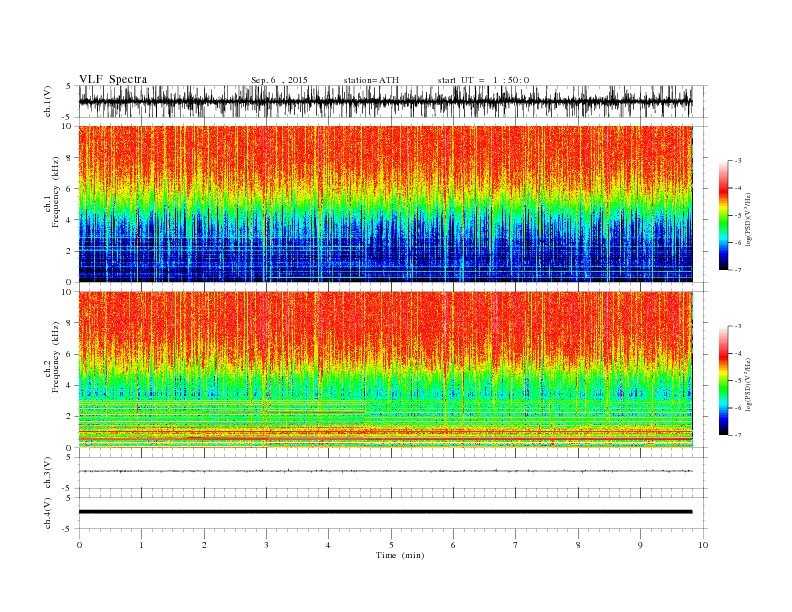
Task: Click the "2" frequency tick of ch.1 spectrogram
Action: tap(70, 251)
